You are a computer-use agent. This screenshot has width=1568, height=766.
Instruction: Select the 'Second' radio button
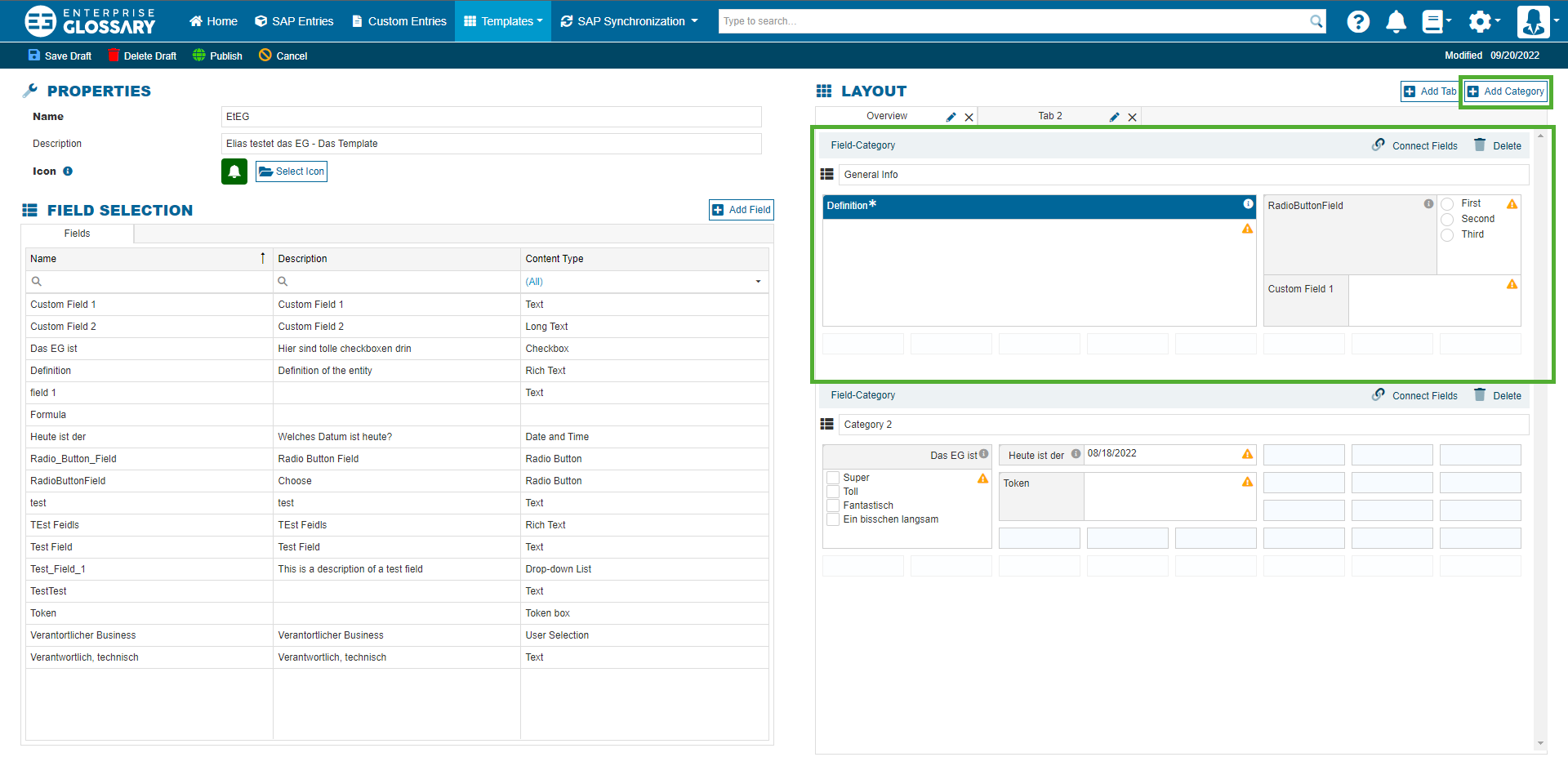point(1447,220)
